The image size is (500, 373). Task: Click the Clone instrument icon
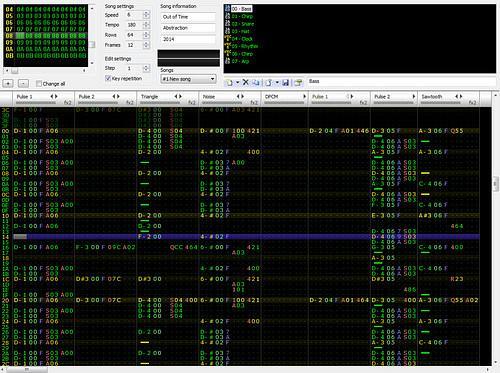pyautogui.click(x=256, y=82)
